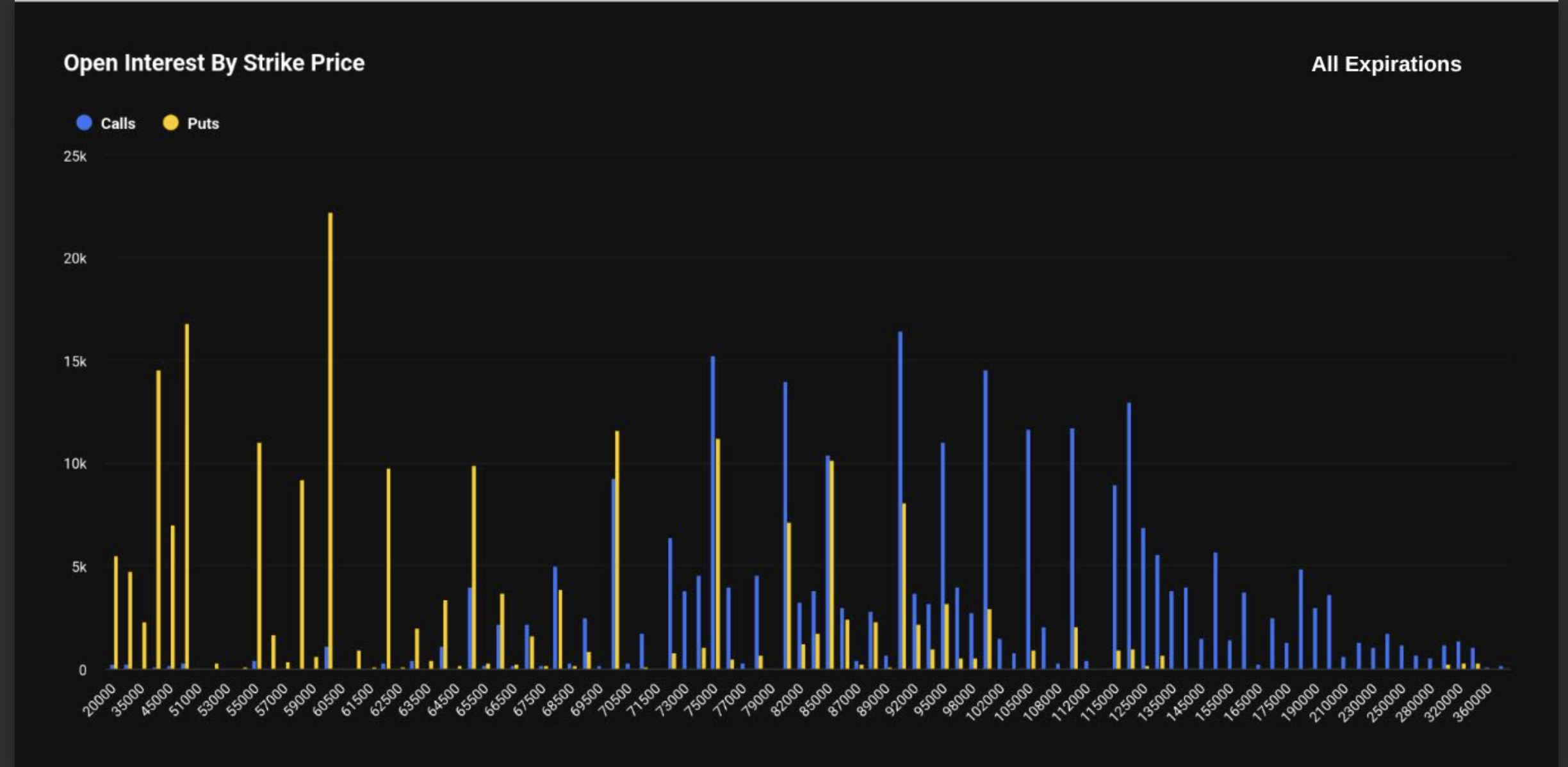
Task: Click the 15k y-axis label
Action: click(x=75, y=362)
